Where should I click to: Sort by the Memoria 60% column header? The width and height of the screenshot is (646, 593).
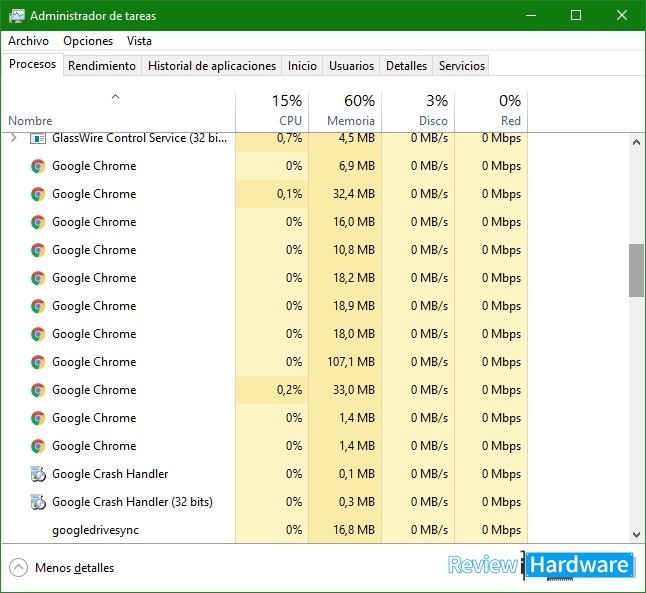(345, 110)
